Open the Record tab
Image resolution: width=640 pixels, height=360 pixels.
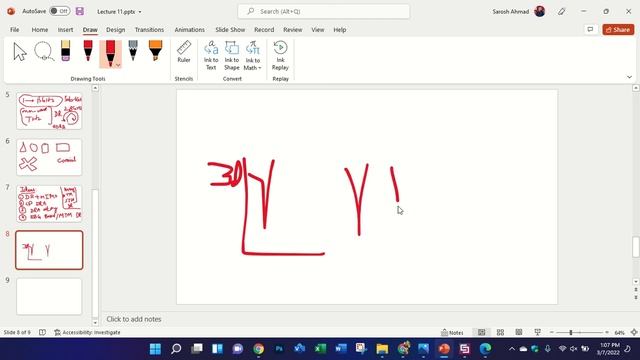click(264, 29)
